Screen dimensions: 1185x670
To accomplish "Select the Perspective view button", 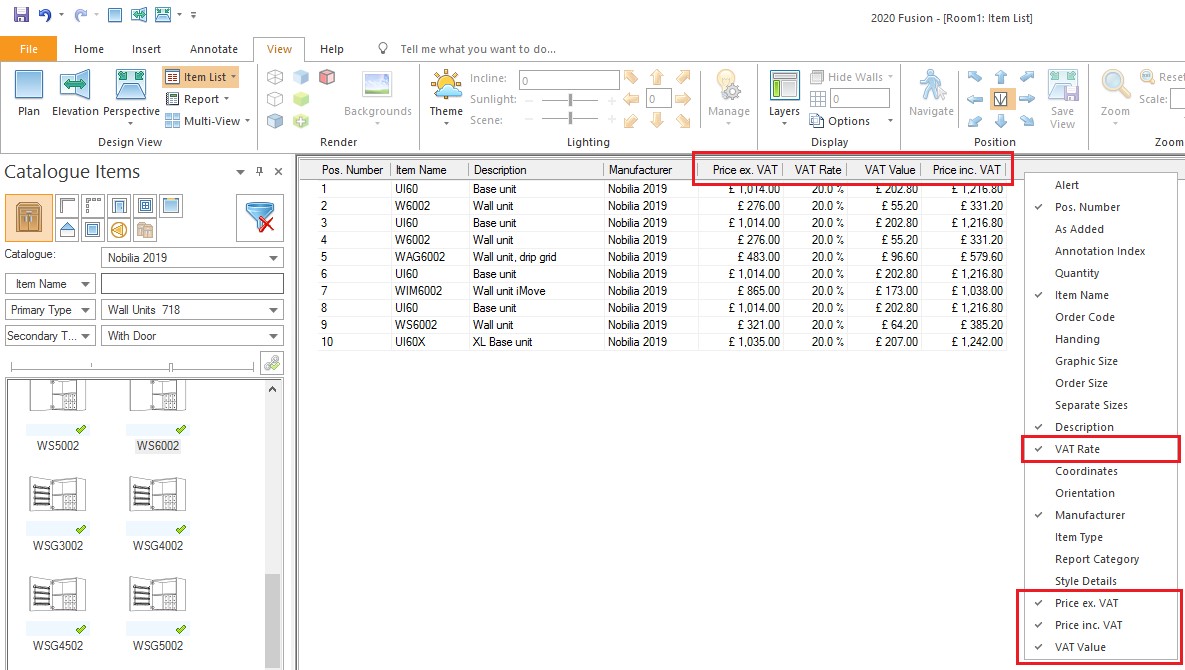I will tap(131, 95).
